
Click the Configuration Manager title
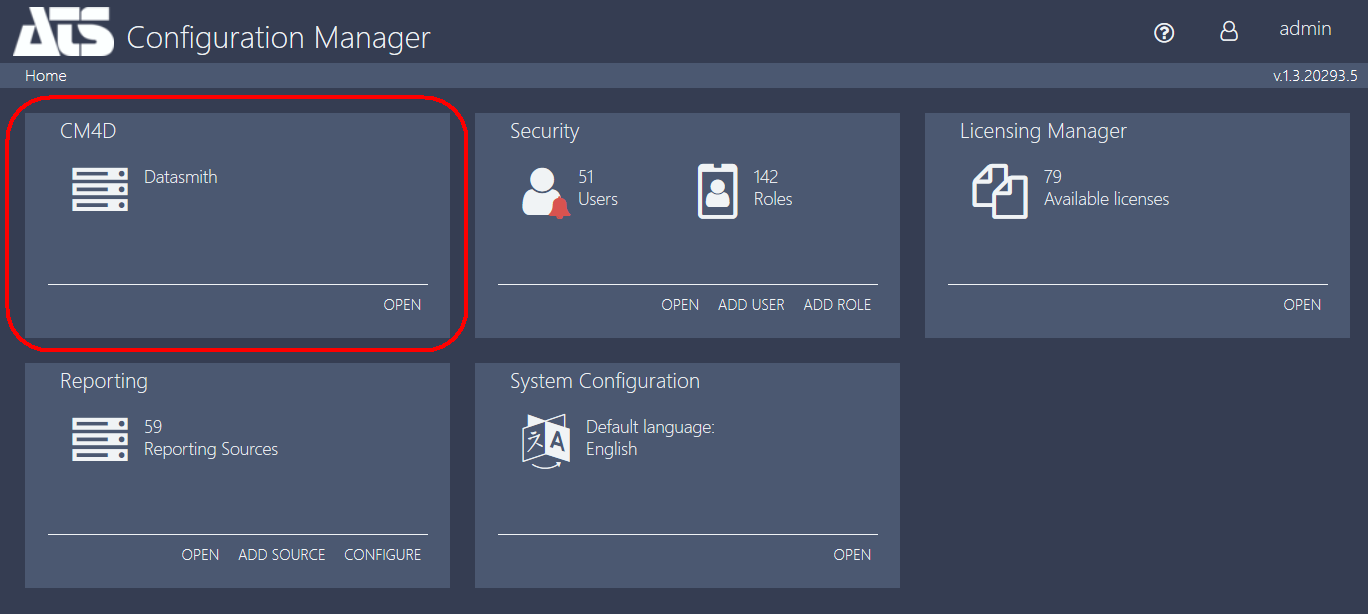click(x=278, y=38)
